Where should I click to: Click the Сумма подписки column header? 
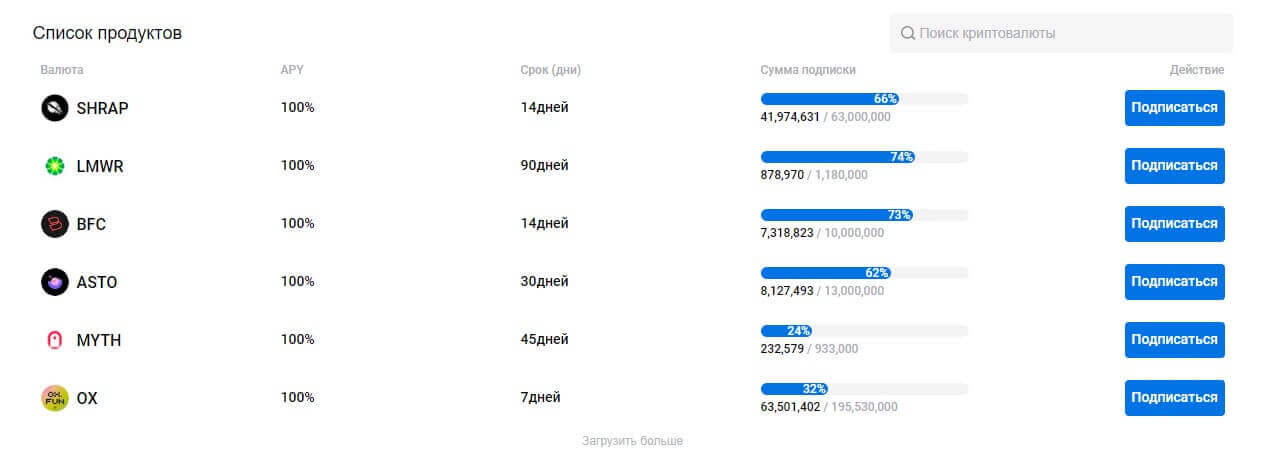click(x=807, y=70)
